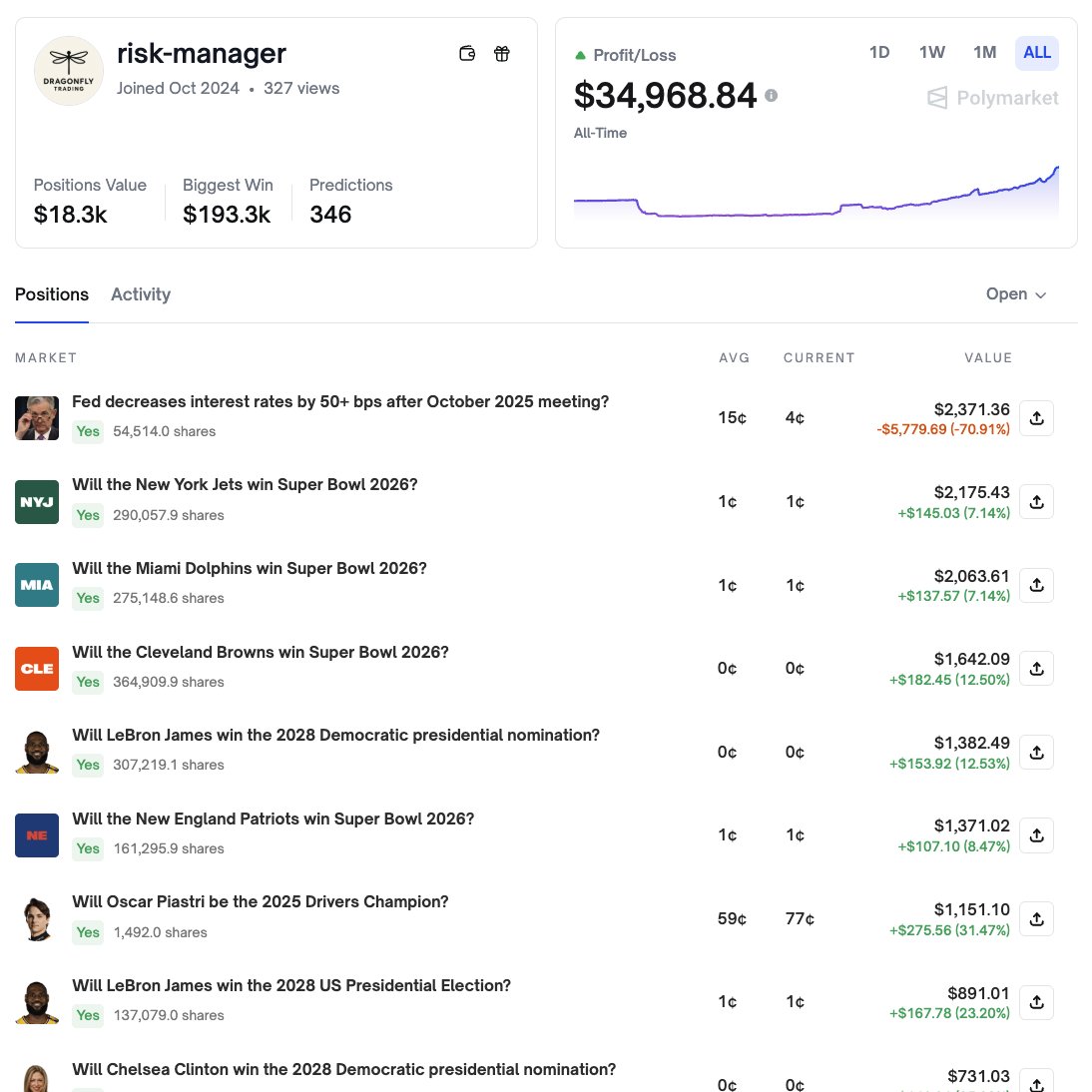Viewport: 1092px width, 1092px height.
Task: Share the Oscar Piastri position
Action: coord(1036,918)
